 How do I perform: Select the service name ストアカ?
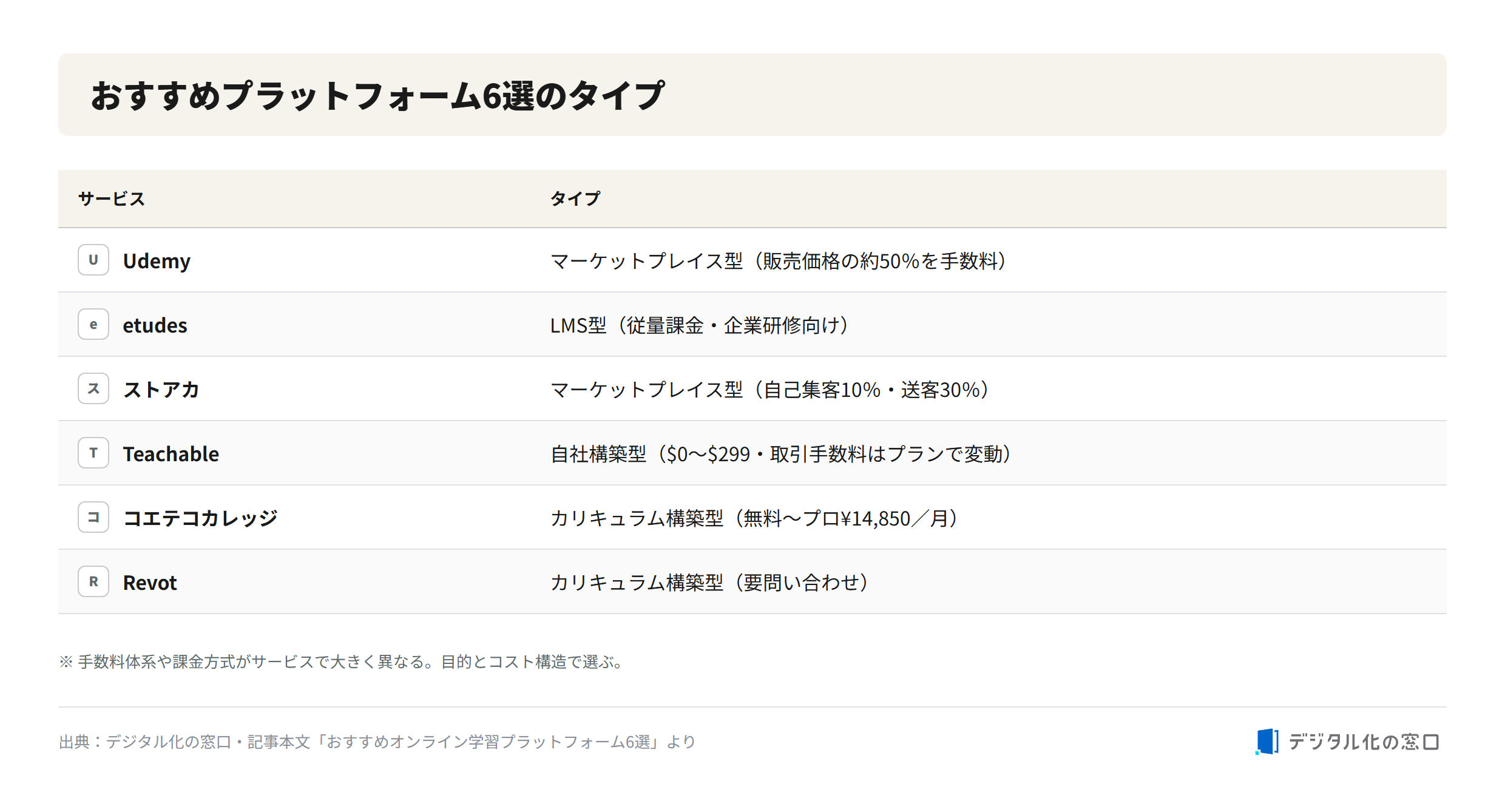click(x=161, y=390)
